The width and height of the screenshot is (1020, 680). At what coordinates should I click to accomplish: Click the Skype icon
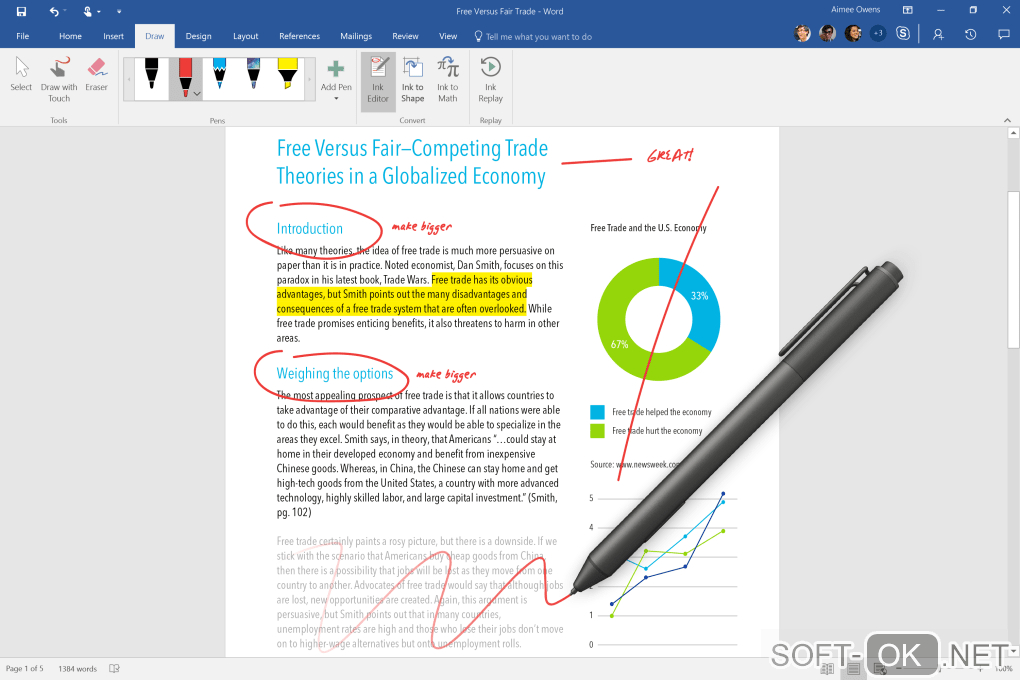(x=903, y=33)
